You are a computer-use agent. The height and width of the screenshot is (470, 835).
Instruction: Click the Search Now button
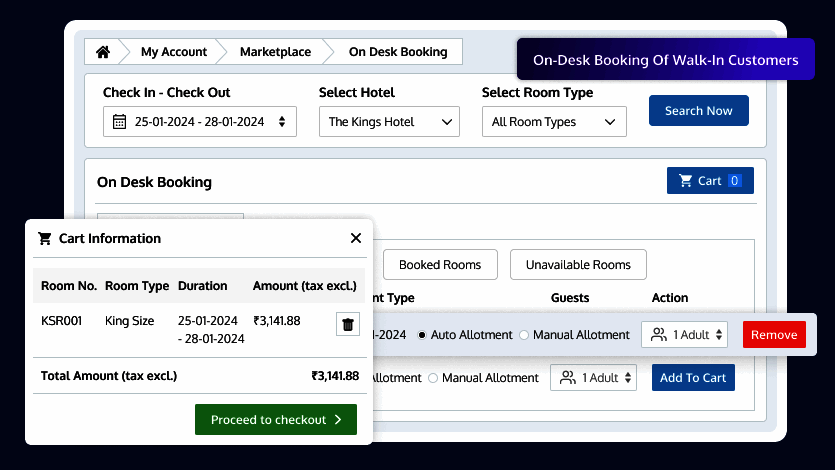coord(698,111)
